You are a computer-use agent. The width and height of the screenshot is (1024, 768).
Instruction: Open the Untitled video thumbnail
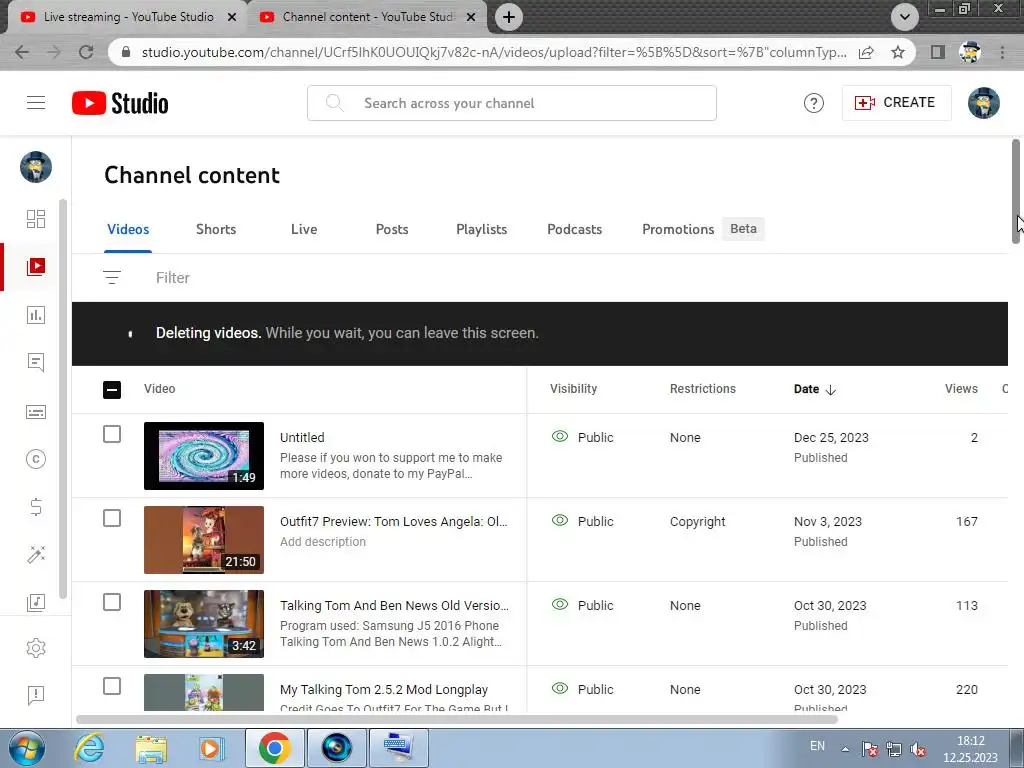pos(204,456)
